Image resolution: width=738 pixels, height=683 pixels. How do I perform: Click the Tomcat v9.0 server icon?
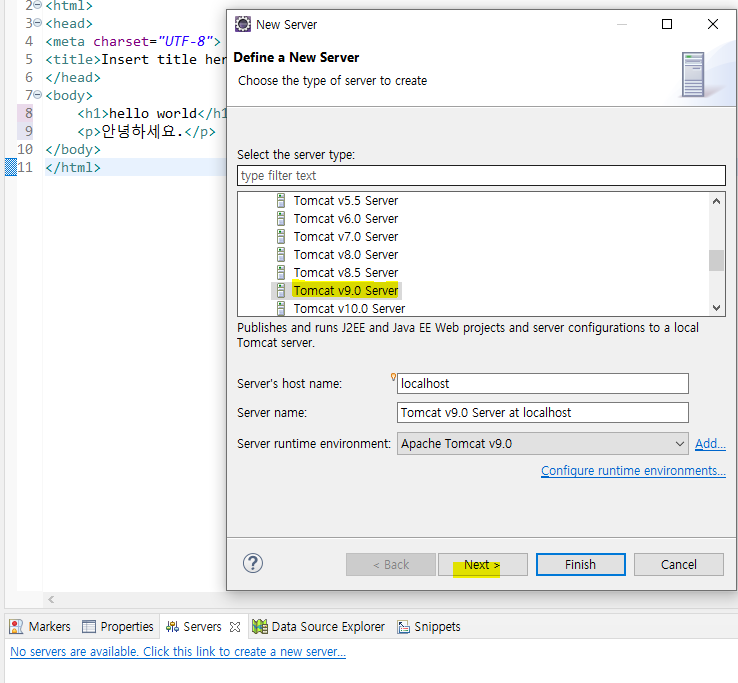[281, 290]
